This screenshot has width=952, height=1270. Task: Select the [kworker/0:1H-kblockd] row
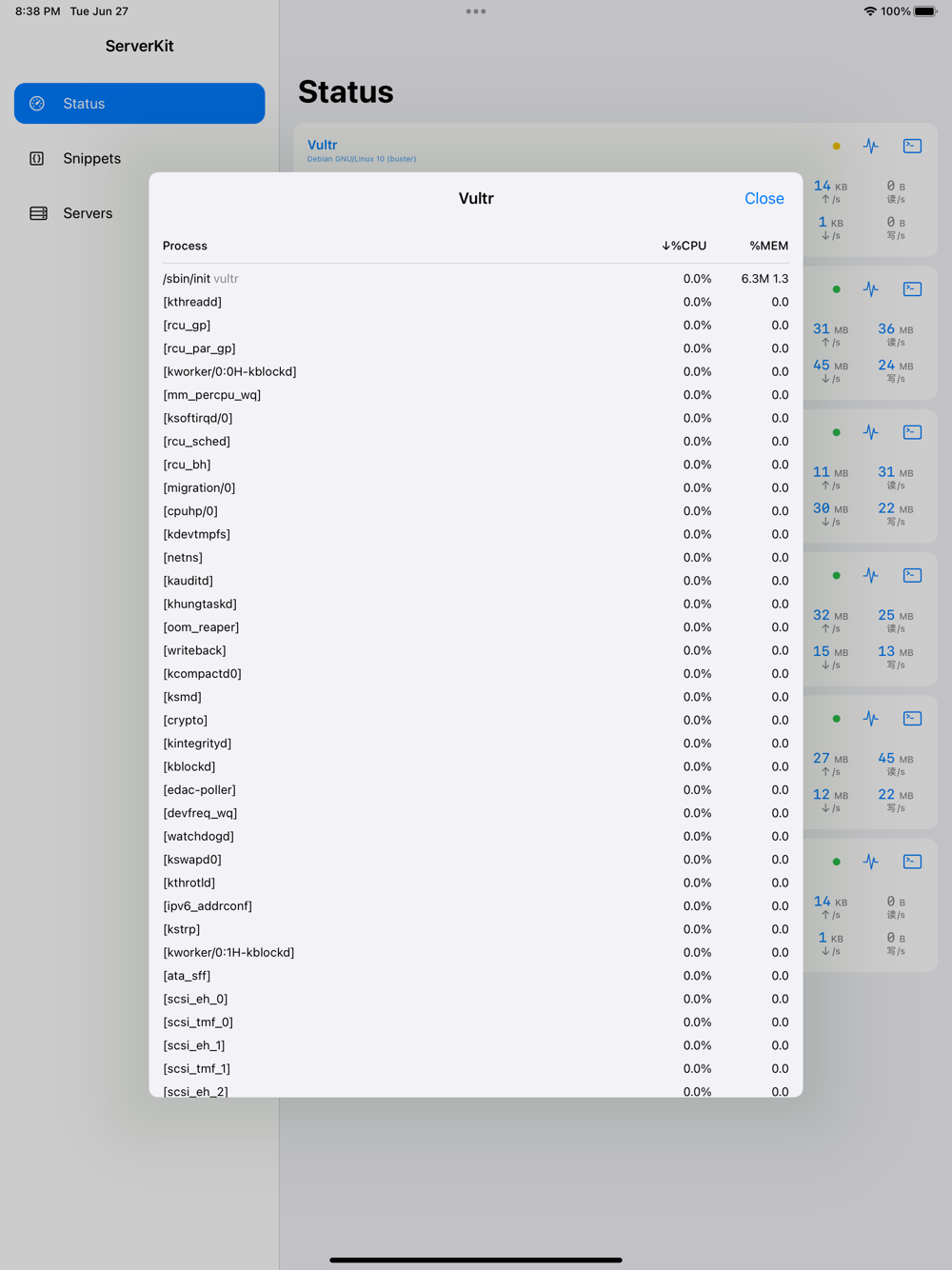pyautogui.click(x=476, y=952)
